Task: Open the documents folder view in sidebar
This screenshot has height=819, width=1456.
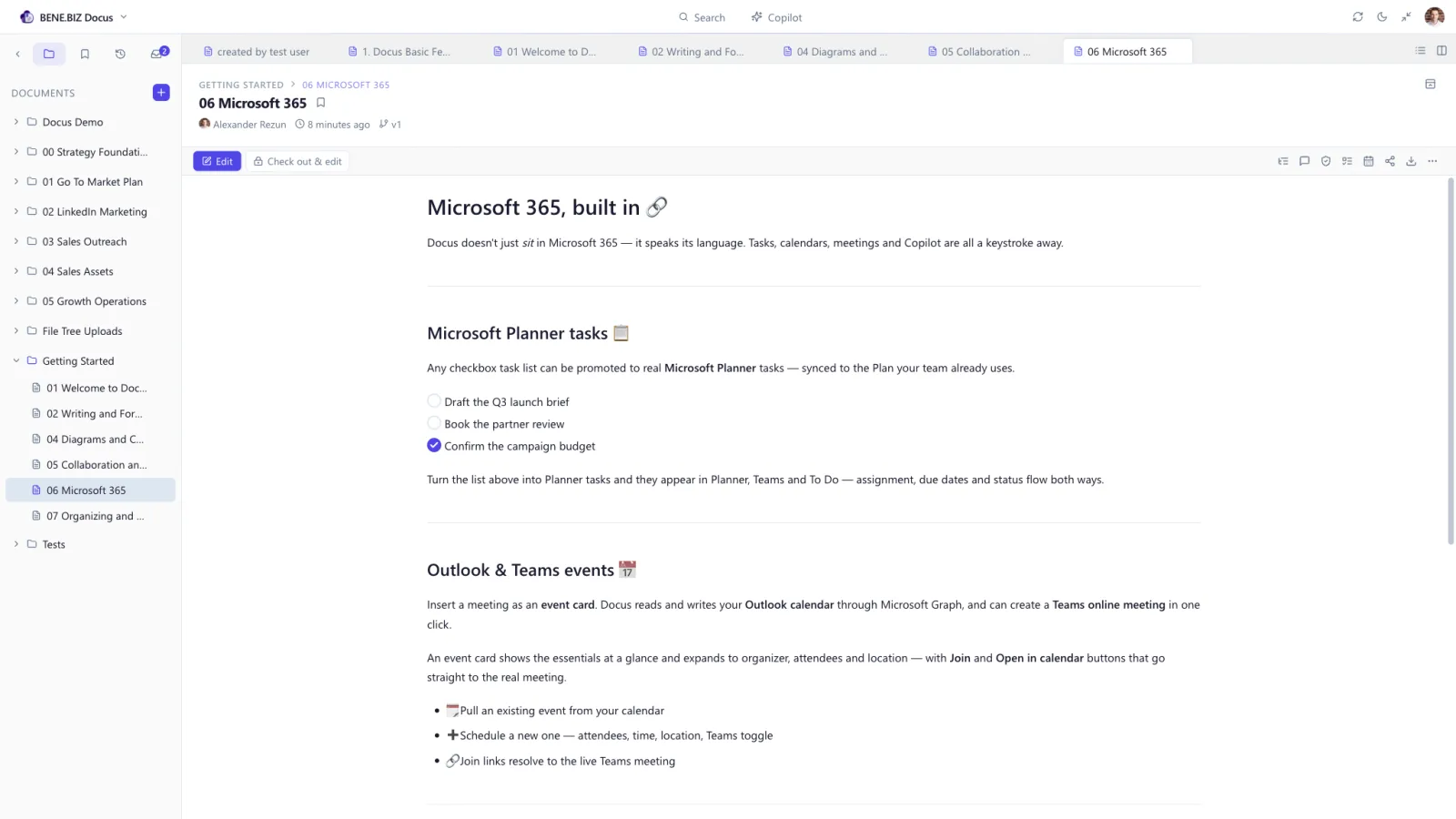Action: [49, 54]
